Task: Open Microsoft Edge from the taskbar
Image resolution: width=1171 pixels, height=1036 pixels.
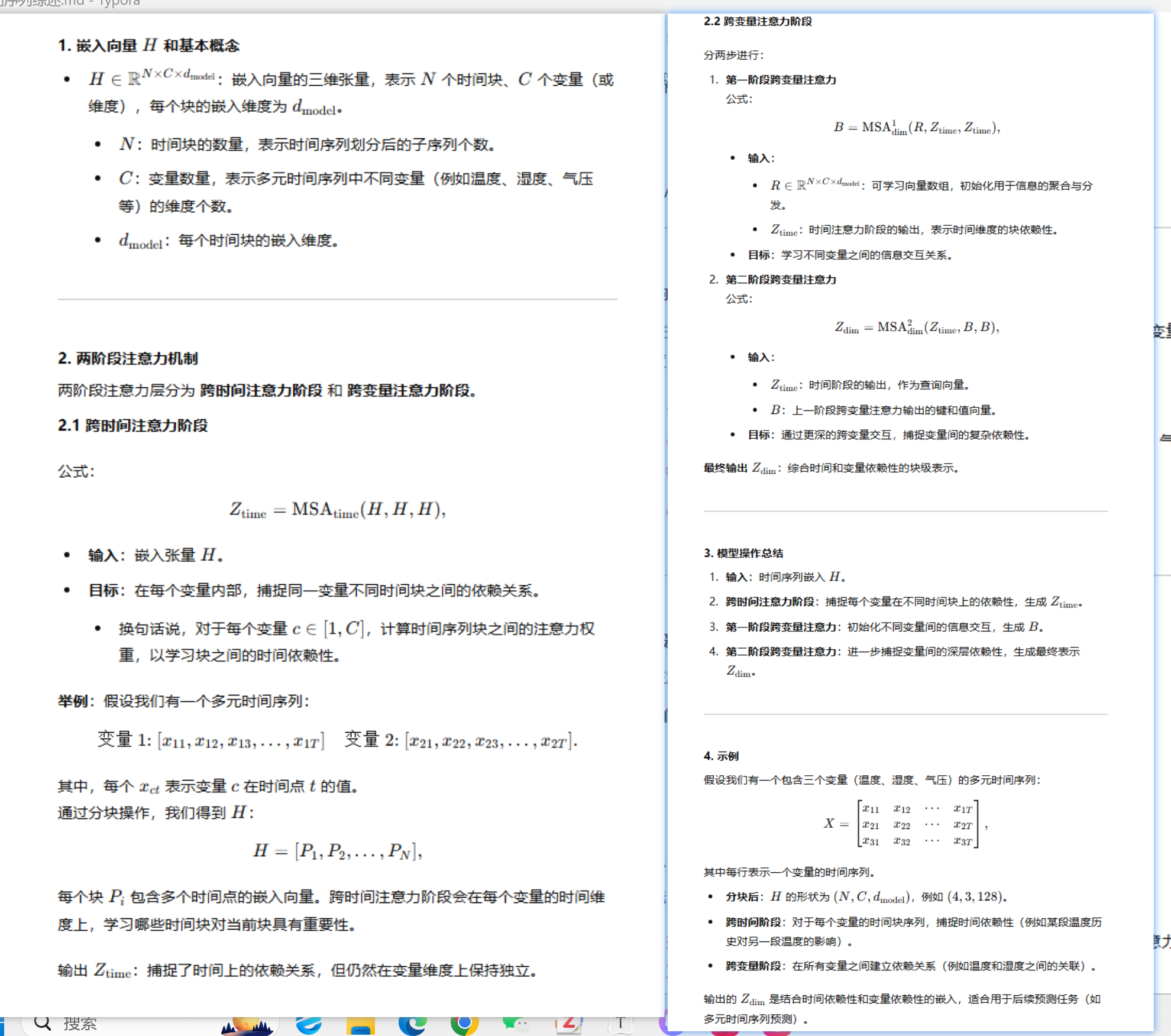Action: (412, 1024)
